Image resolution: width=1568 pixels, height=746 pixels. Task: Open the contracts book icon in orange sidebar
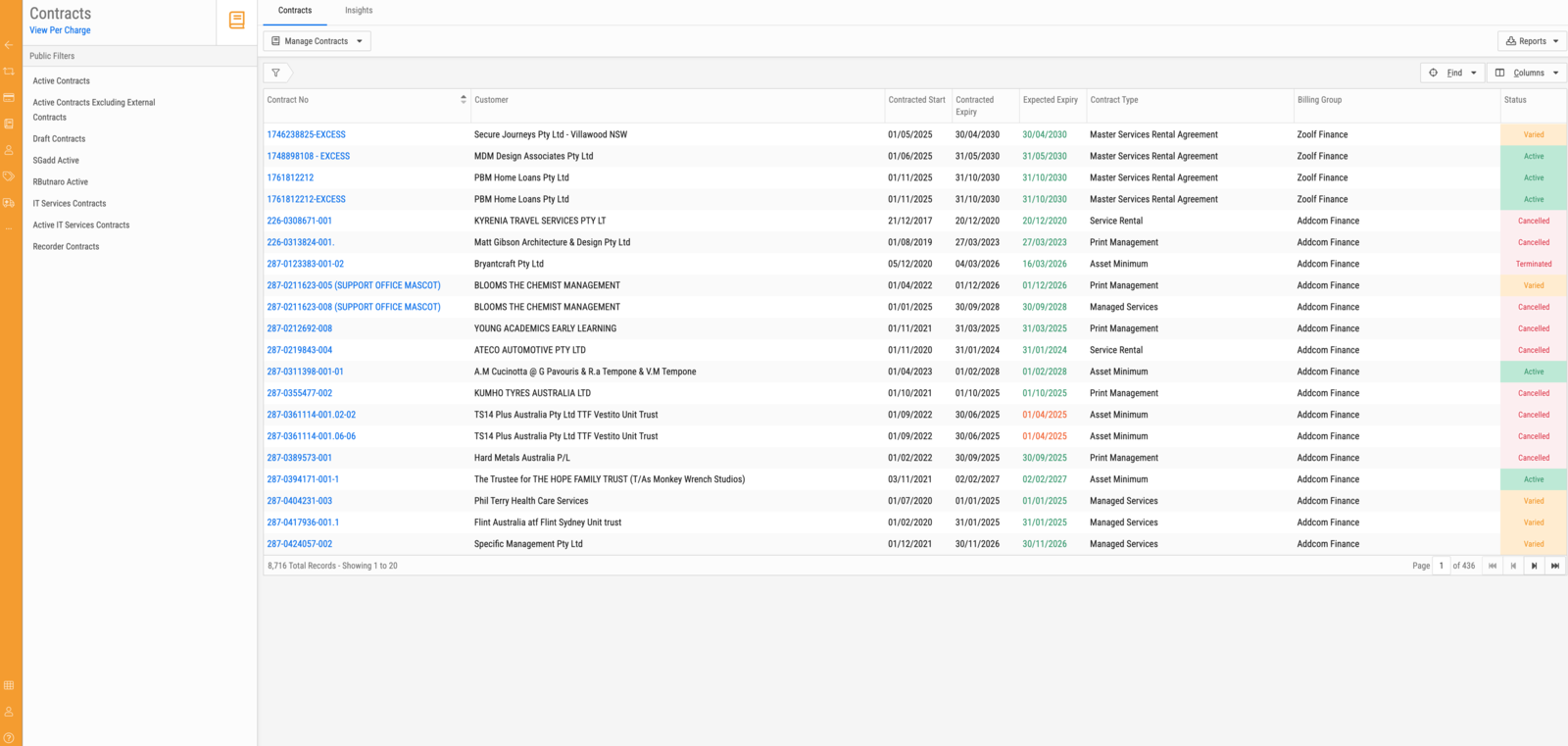point(9,124)
